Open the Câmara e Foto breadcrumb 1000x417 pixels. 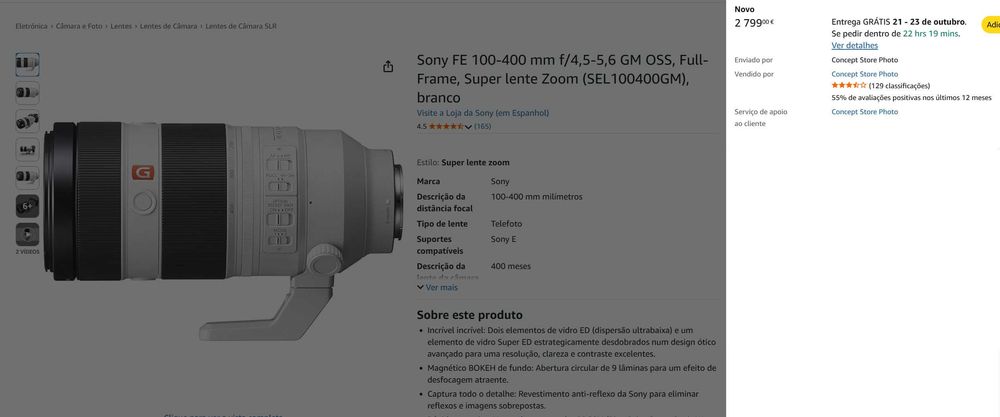tap(79, 26)
